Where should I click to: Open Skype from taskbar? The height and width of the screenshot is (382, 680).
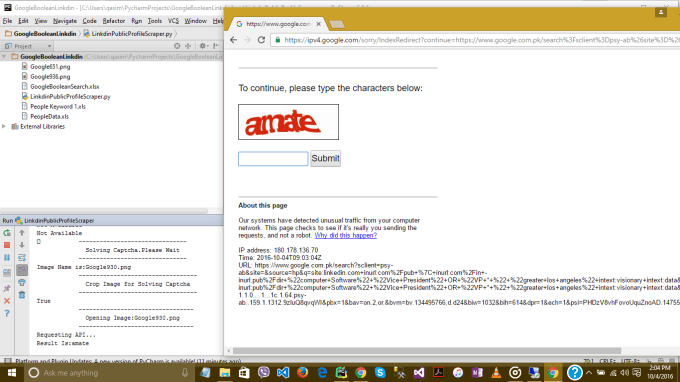[380, 372]
